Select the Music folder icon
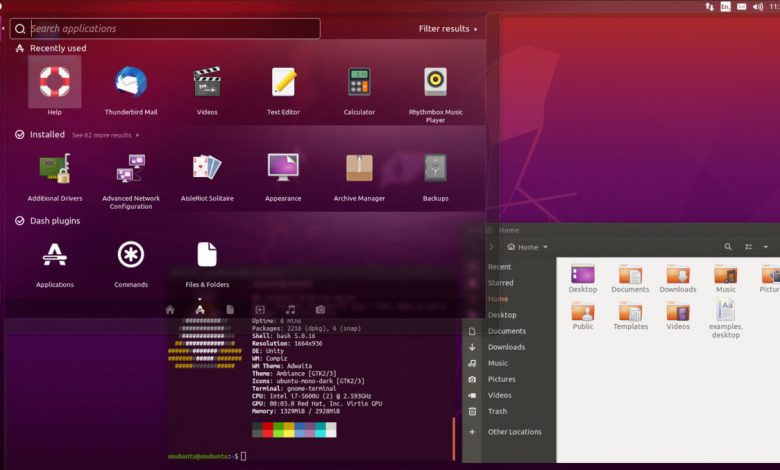The width and height of the screenshot is (780, 470). 725,274
